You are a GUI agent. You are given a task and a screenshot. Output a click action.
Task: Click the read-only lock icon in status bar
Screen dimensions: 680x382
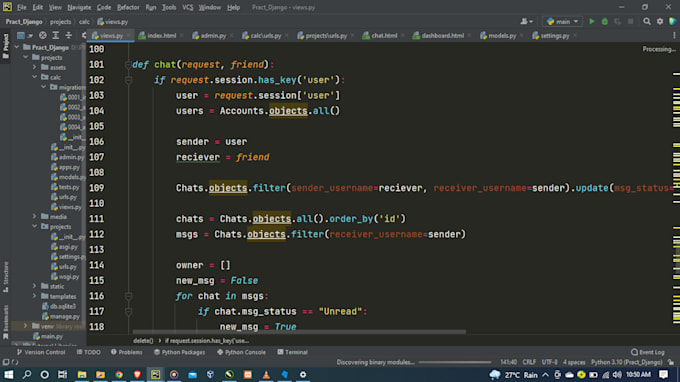pos(671,362)
